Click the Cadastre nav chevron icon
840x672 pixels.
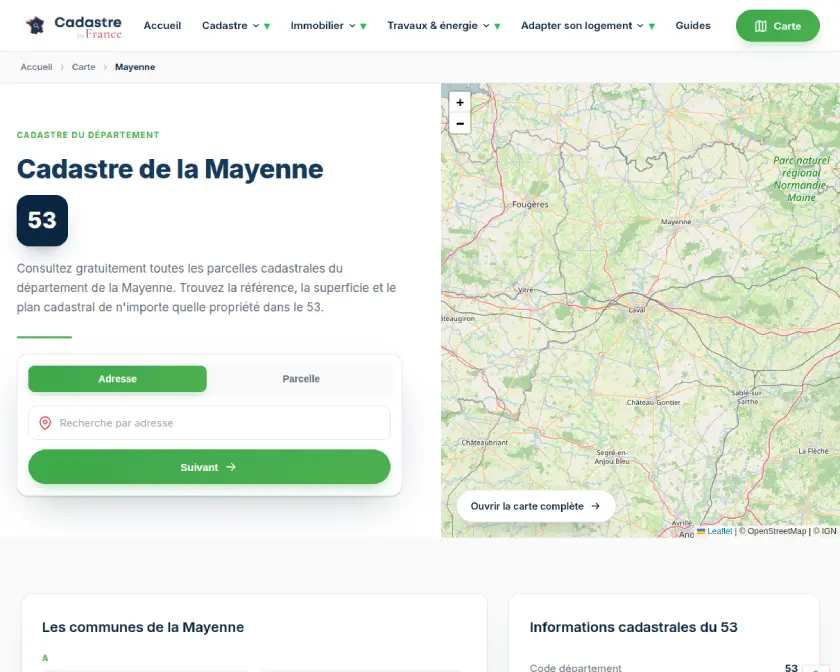click(256, 26)
